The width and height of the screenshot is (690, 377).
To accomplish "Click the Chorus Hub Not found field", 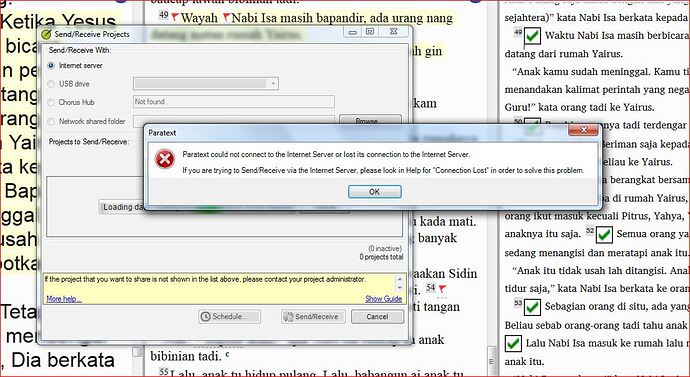I will pos(234,102).
